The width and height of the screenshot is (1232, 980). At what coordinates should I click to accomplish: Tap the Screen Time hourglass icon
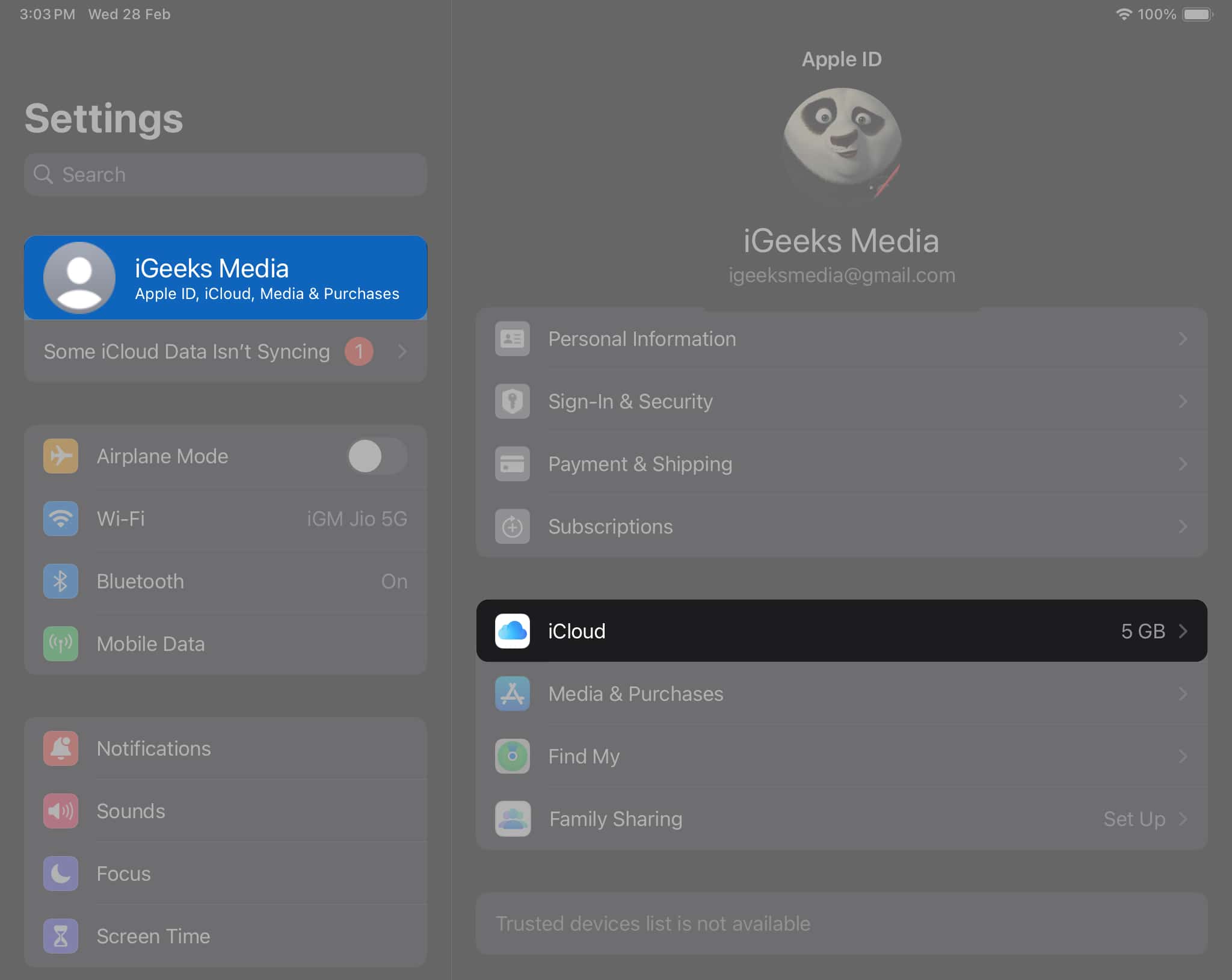[61, 936]
